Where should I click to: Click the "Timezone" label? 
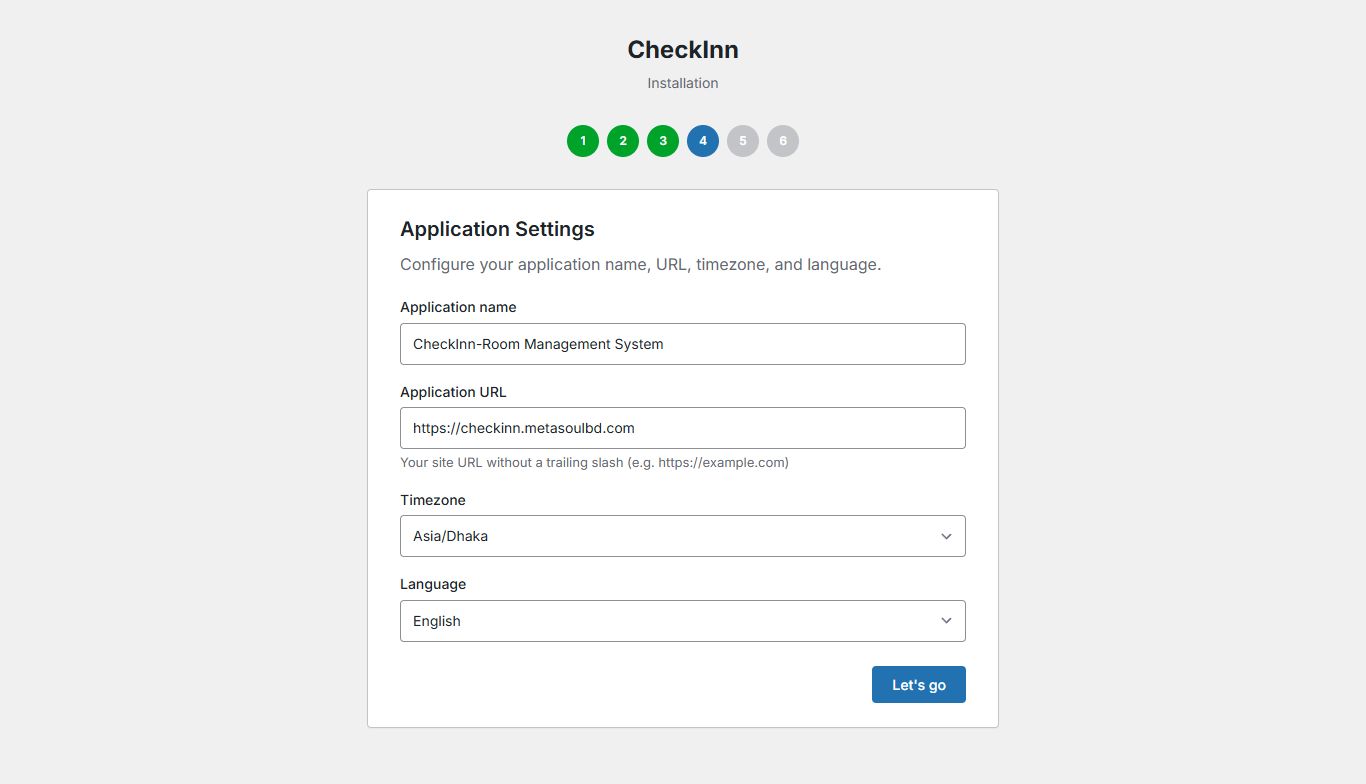tap(433, 500)
